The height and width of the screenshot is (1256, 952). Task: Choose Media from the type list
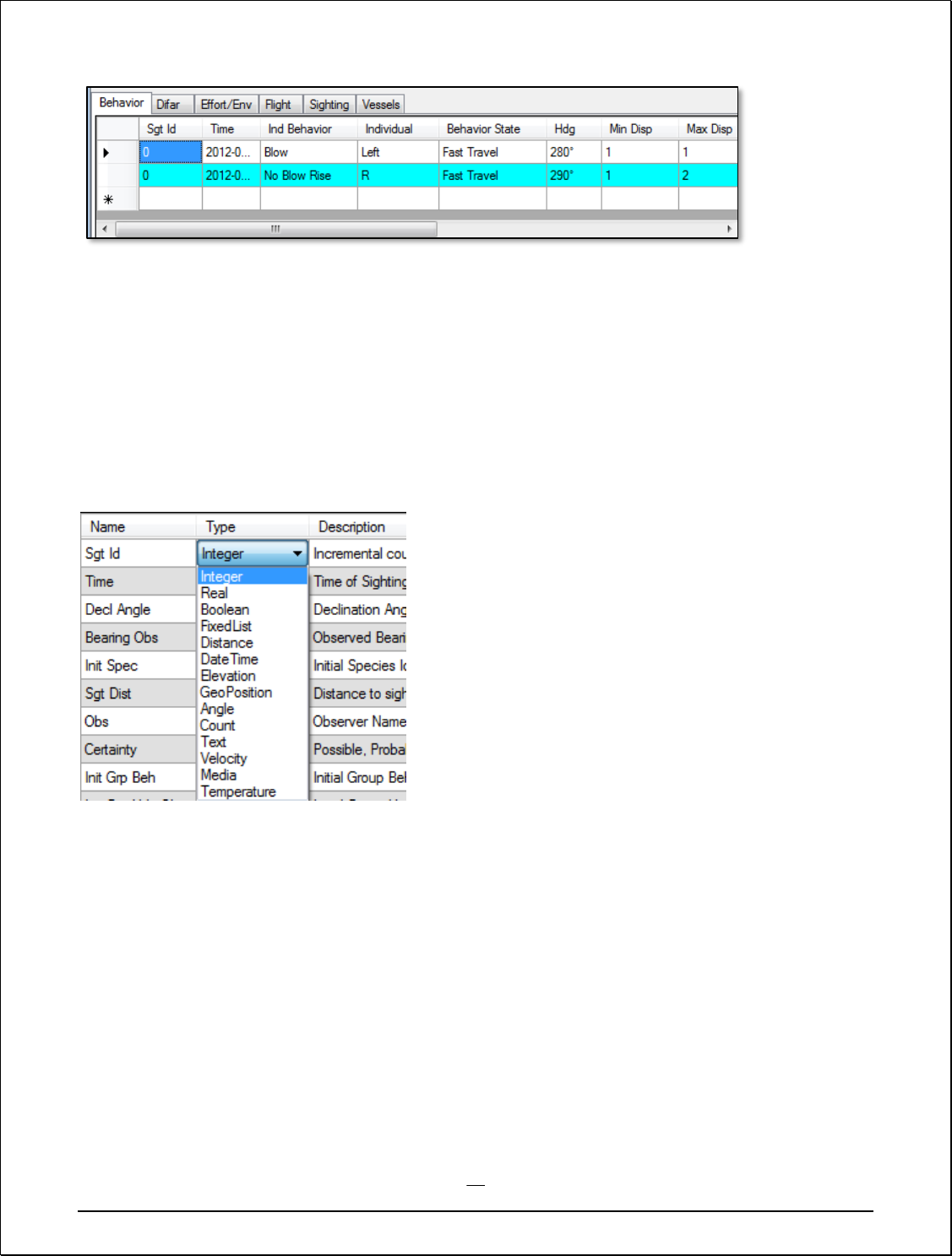point(252,775)
